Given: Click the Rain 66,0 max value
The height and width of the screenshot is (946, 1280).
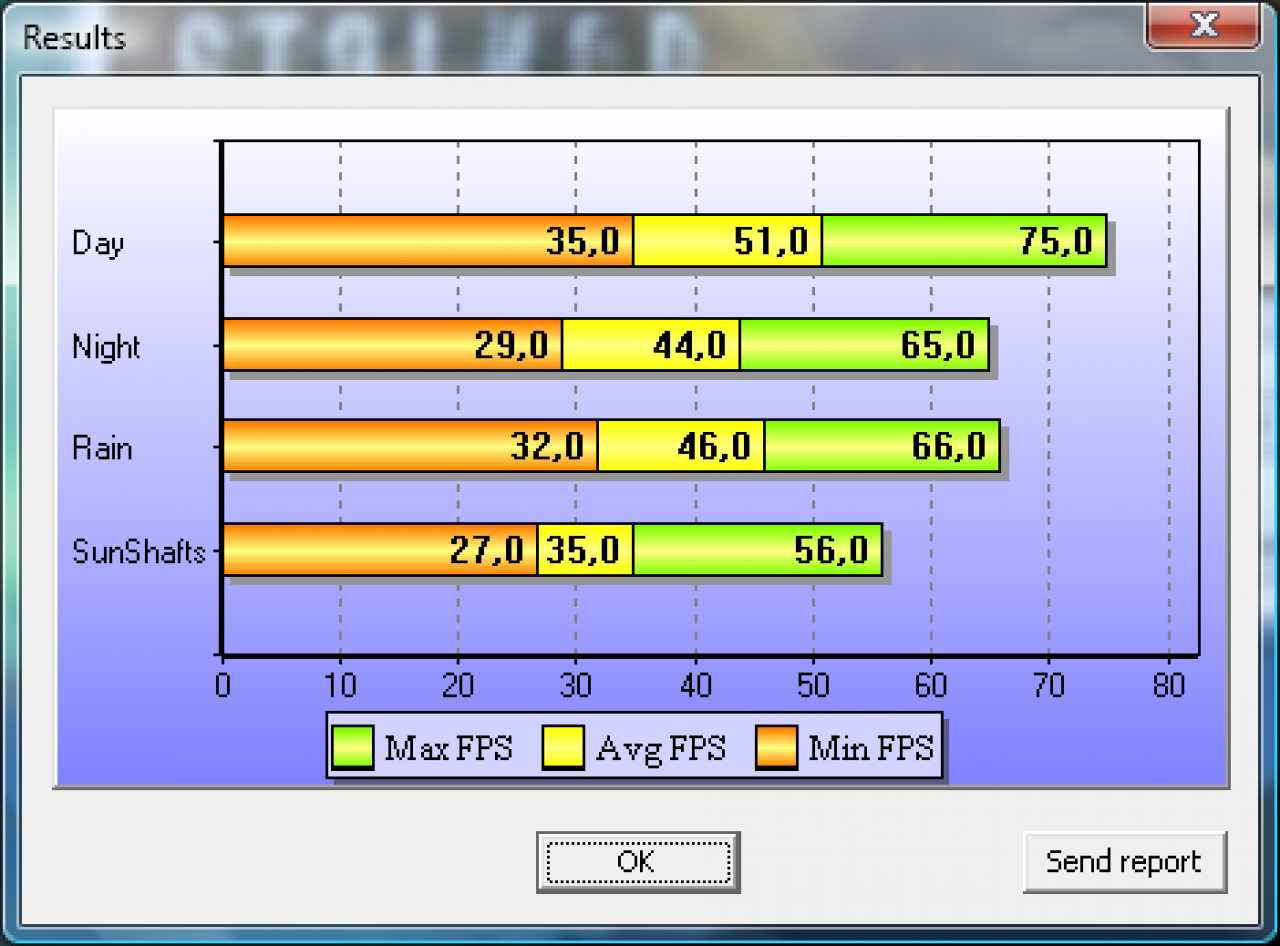Looking at the screenshot, I should [x=949, y=445].
